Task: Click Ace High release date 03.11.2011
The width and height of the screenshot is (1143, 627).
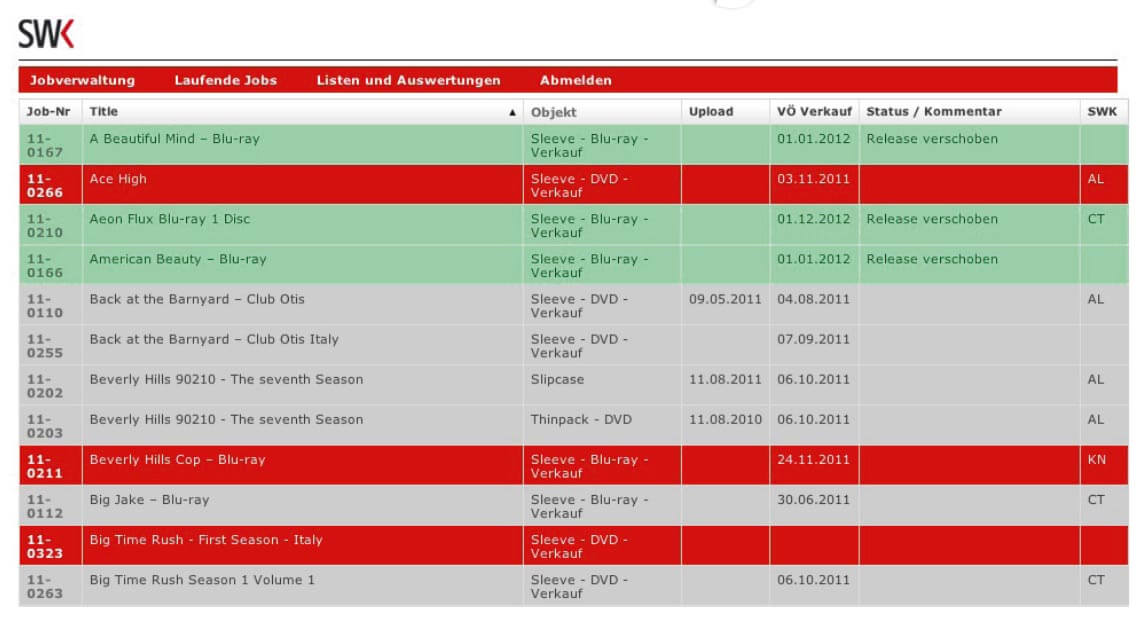Action: tap(814, 179)
